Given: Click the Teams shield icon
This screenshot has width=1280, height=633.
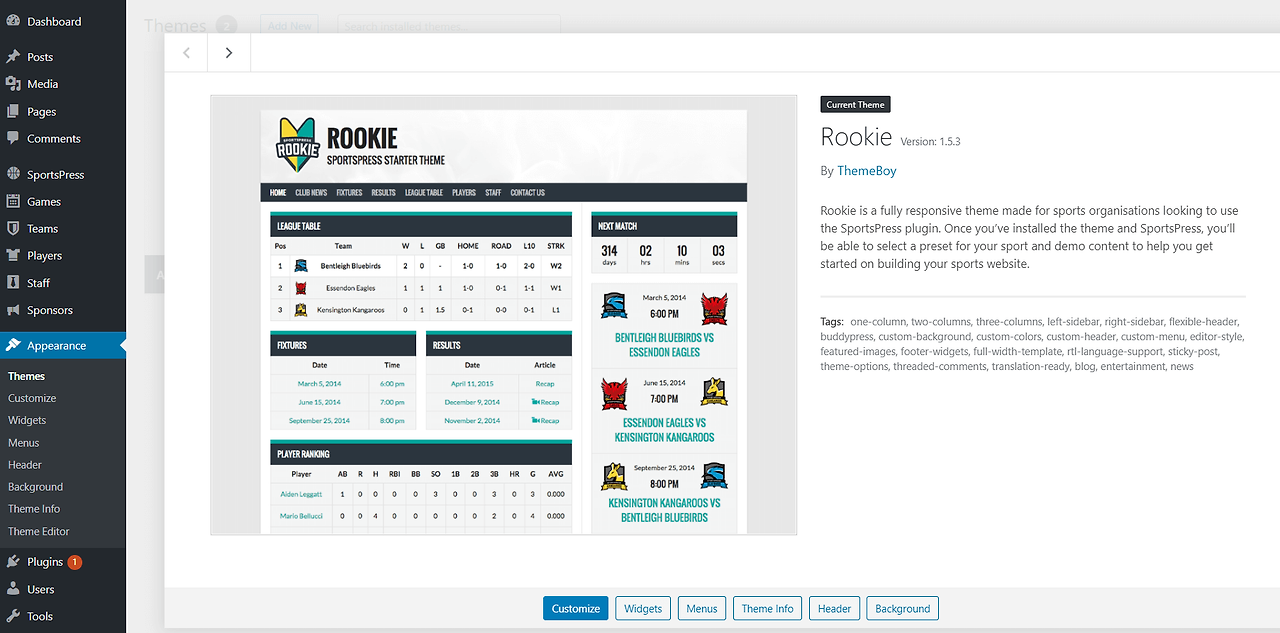Looking at the screenshot, I should [13, 228].
